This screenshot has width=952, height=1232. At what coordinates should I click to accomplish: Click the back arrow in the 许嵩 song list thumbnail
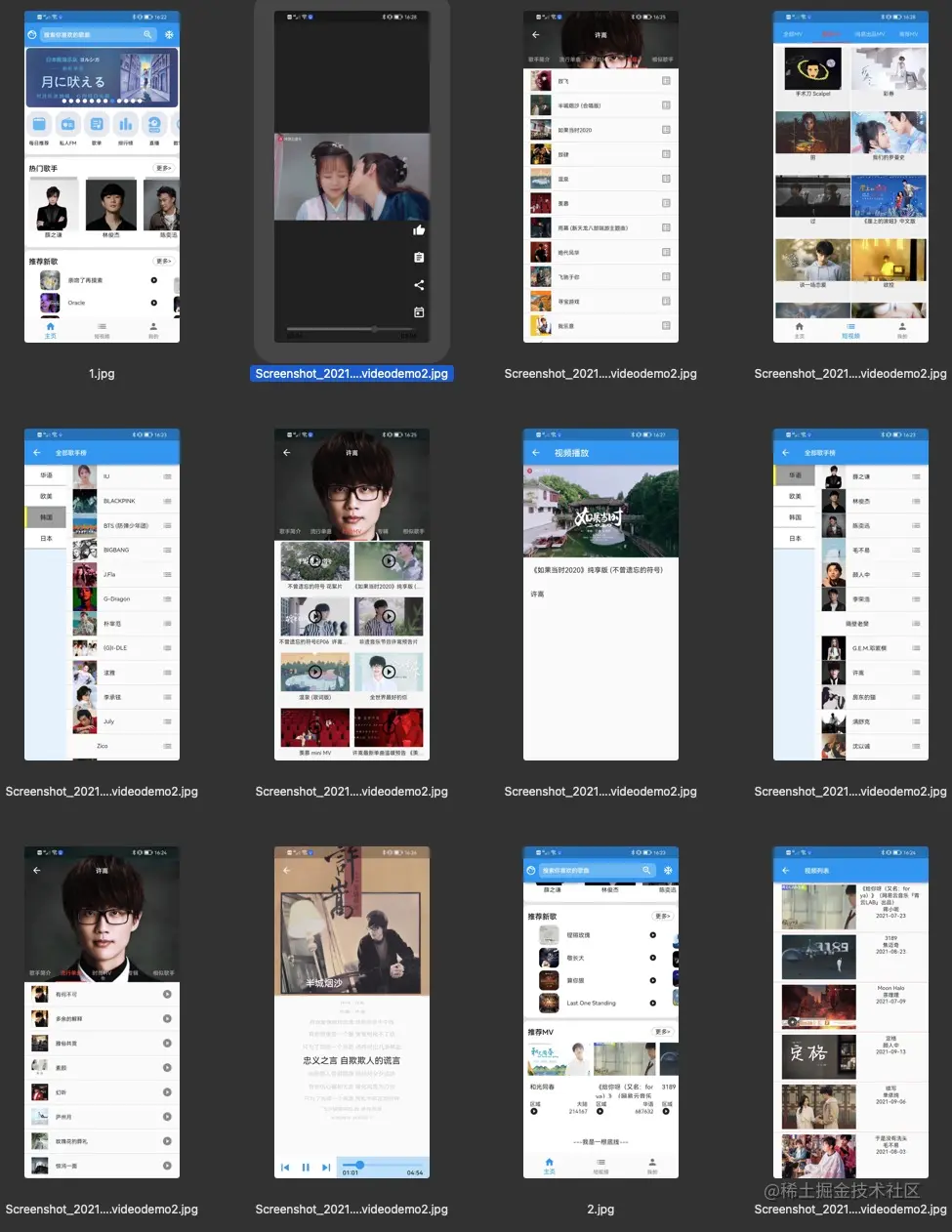(x=36, y=870)
